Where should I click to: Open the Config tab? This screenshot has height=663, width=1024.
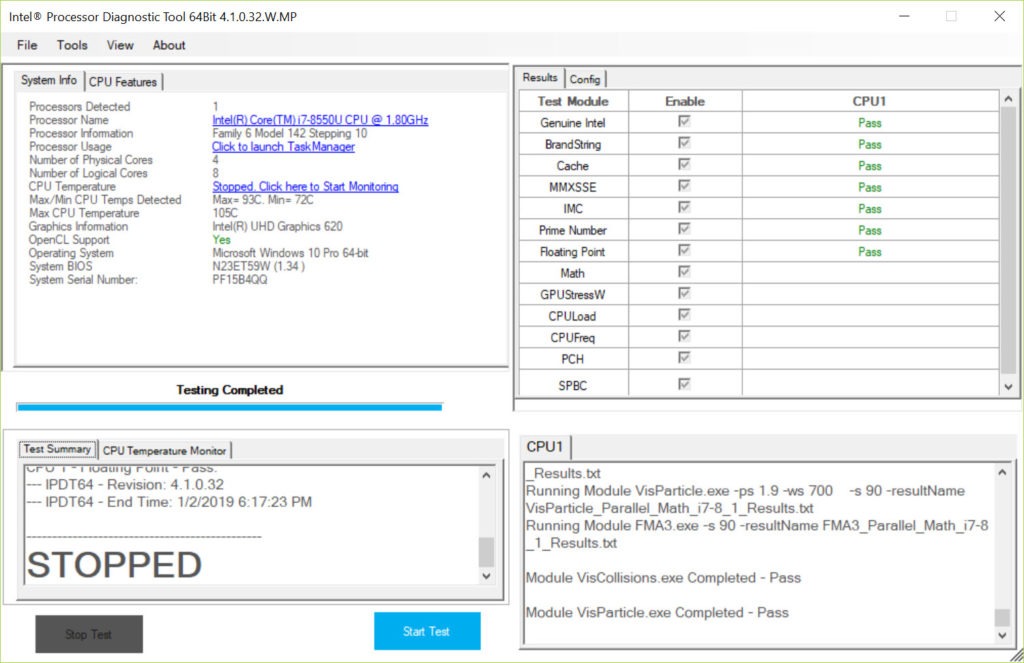(x=584, y=79)
